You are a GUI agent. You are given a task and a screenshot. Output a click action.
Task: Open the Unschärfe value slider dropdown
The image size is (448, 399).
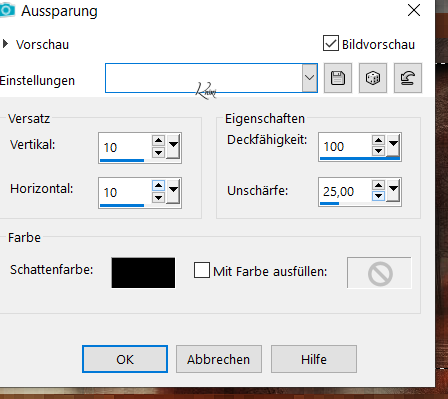pos(393,190)
